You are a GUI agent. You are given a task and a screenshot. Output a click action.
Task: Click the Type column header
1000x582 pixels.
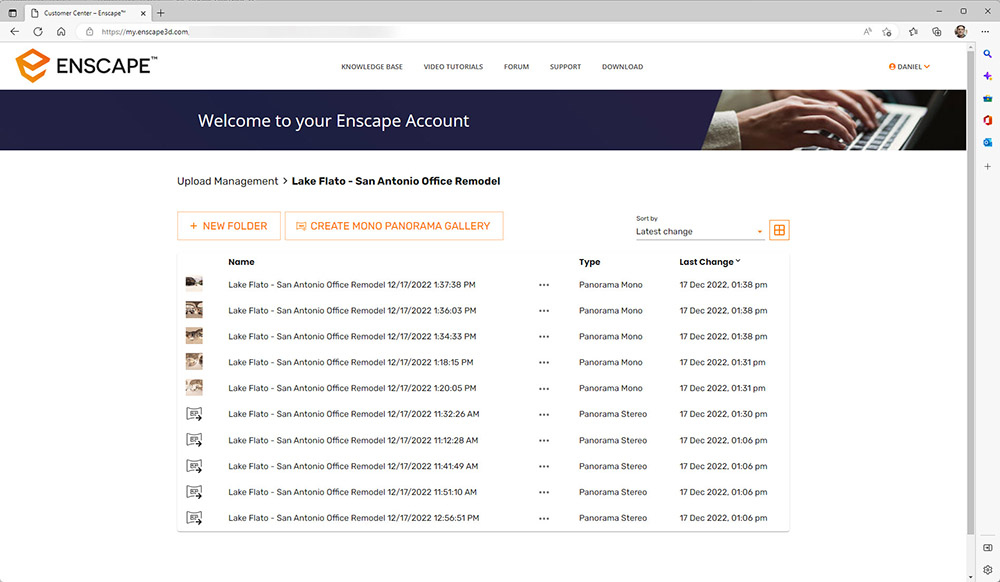pos(589,262)
